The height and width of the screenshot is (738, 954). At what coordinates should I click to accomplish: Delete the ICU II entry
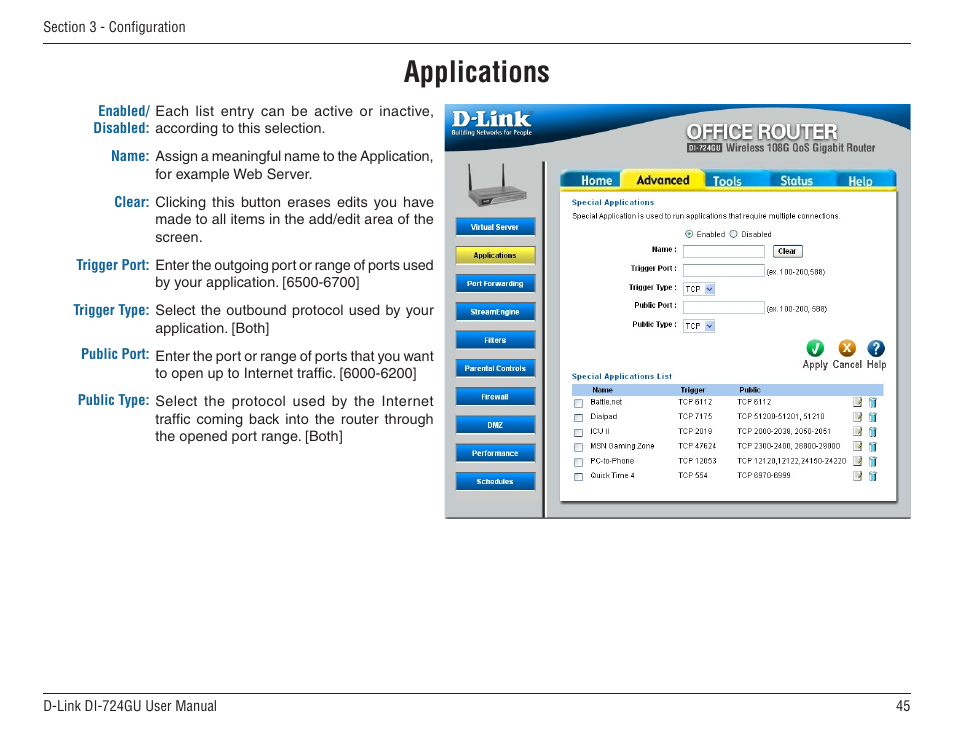pyautogui.click(x=872, y=431)
